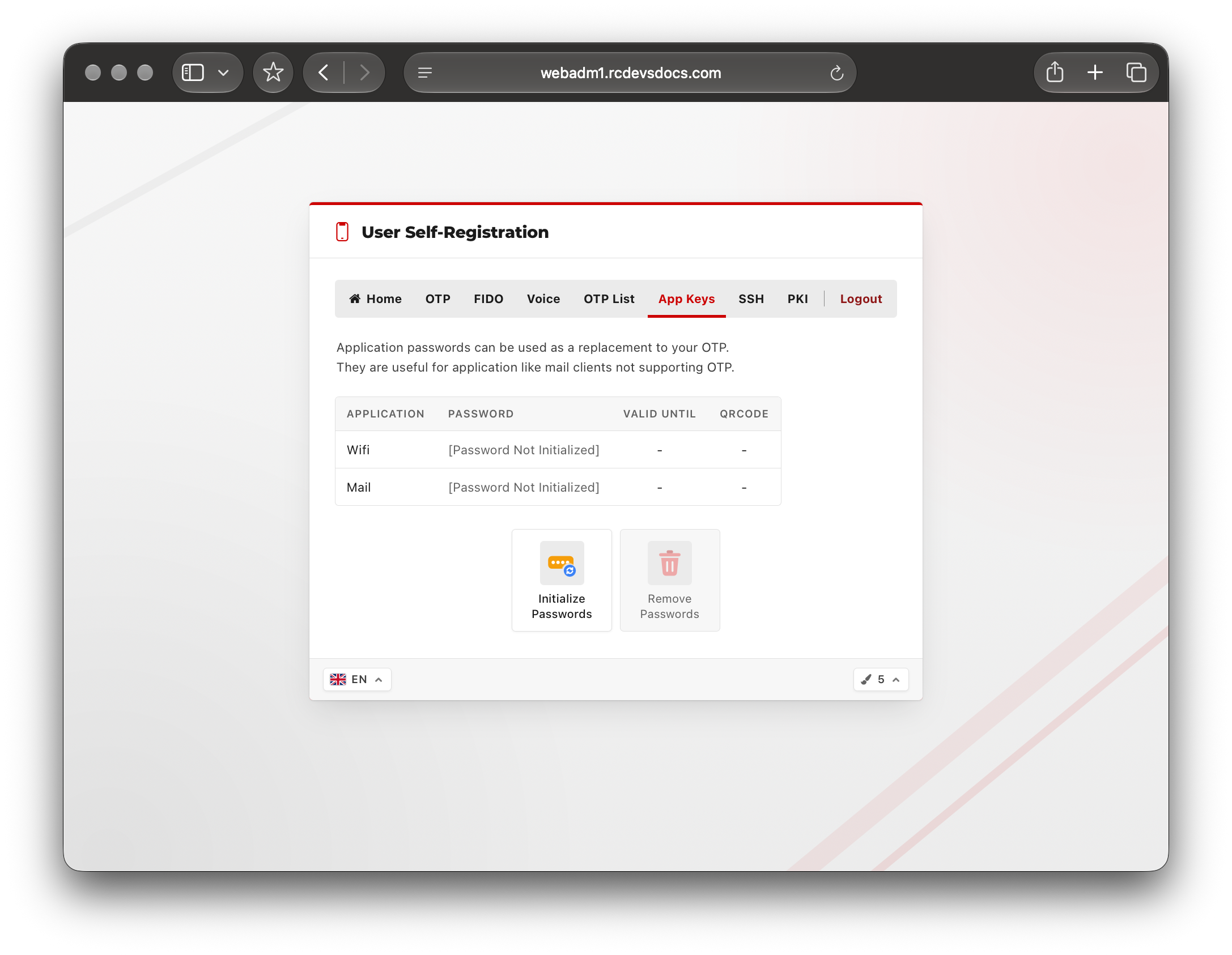Open the EN language dropdown

point(357,679)
